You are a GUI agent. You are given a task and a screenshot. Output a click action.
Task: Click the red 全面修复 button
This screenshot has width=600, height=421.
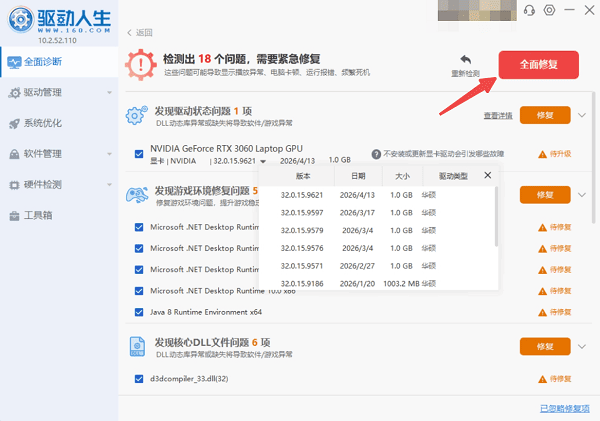pos(538,65)
